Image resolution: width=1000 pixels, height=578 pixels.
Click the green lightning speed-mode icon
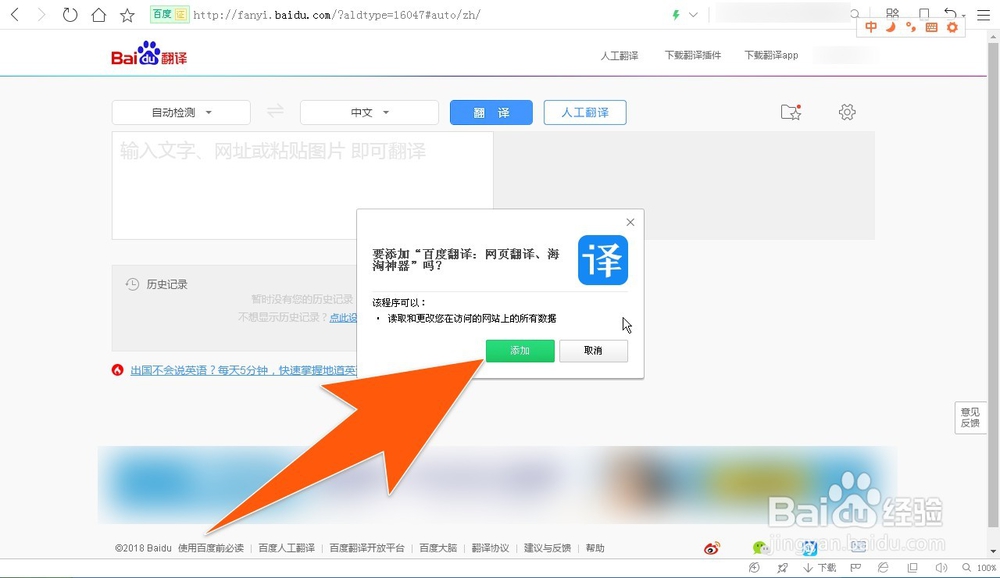tap(676, 15)
